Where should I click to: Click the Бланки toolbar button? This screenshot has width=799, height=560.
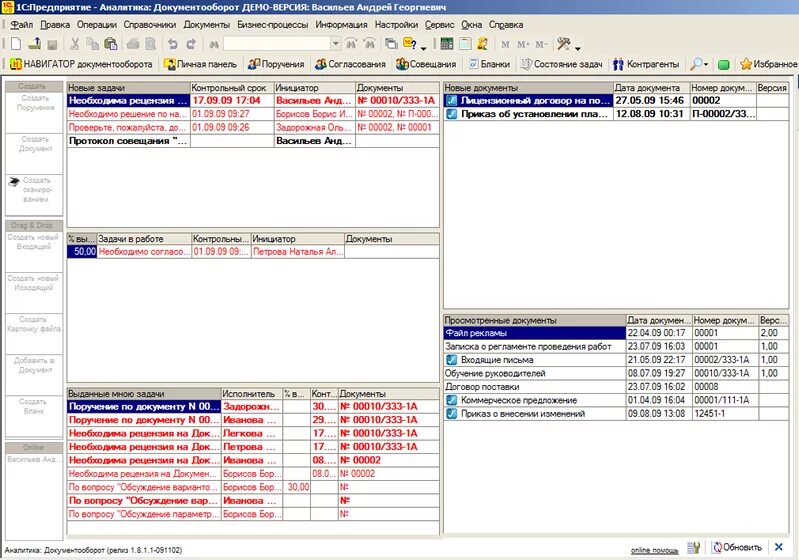click(489, 64)
